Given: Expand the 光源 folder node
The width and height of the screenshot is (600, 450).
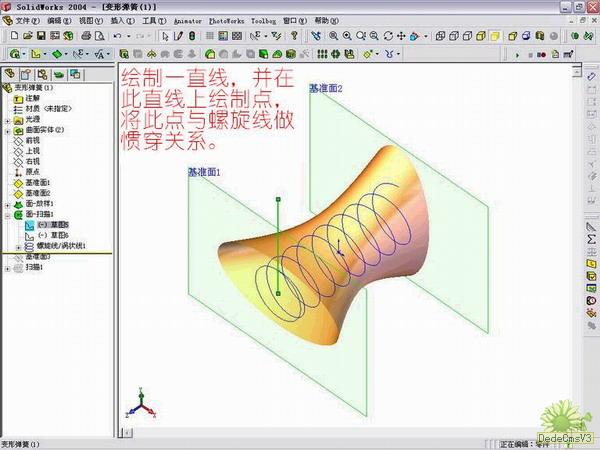Looking at the screenshot, I should (8, 119).
